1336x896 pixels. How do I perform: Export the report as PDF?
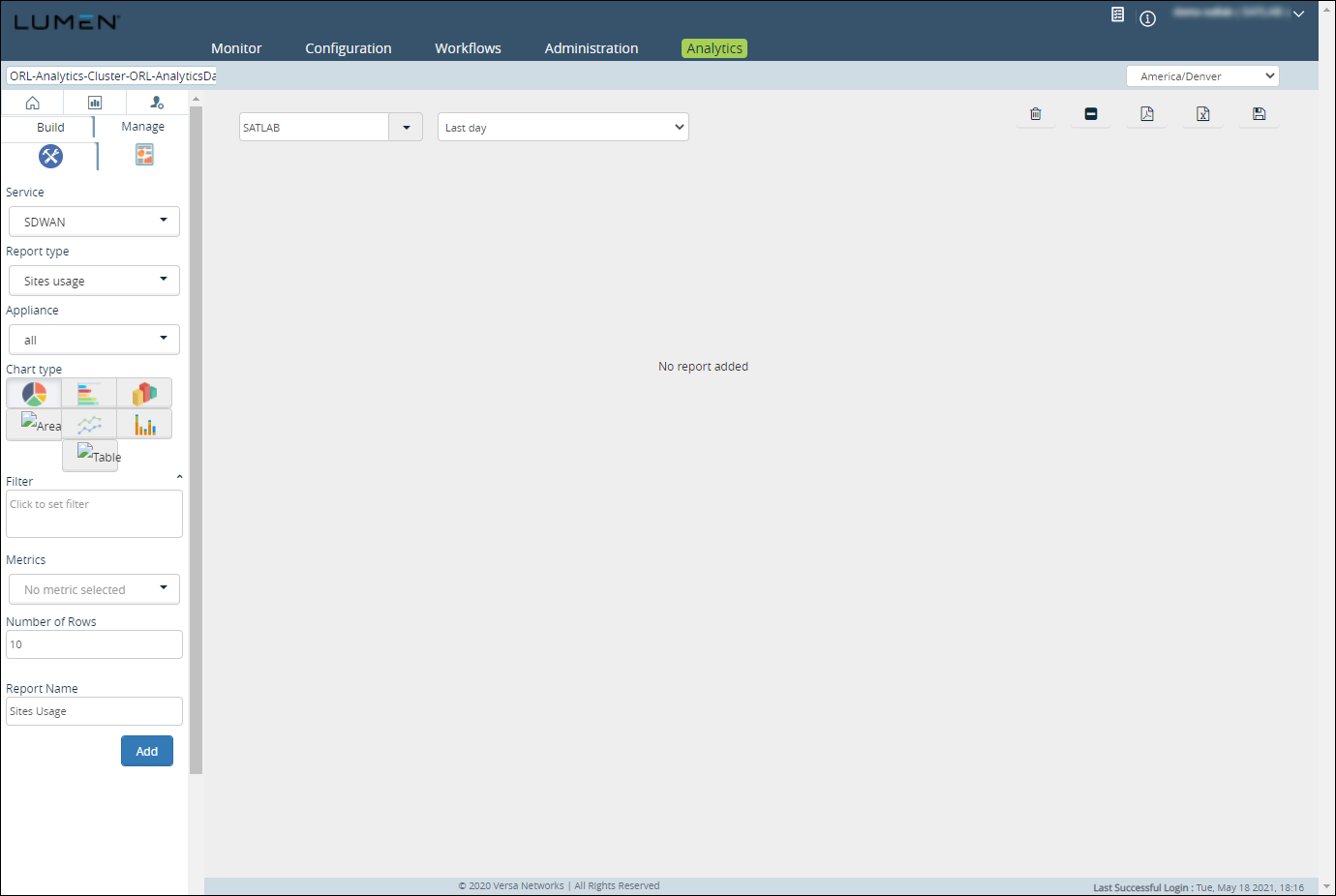[1146, 113]
